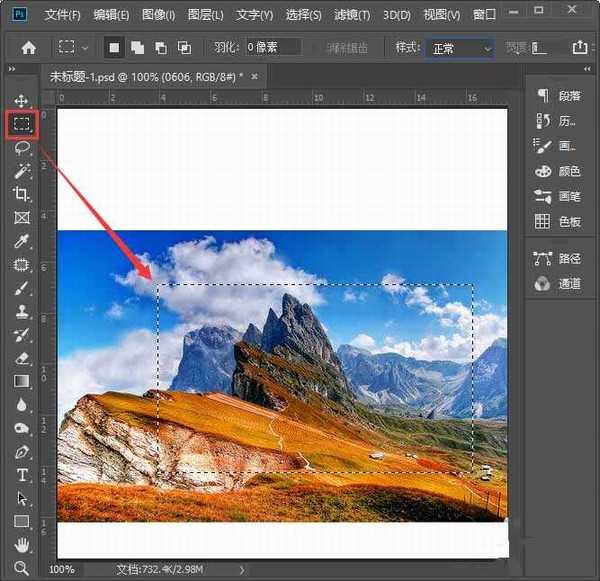Activate the Crop tool
Screen dimensions: 600x581
pos(21,194)
